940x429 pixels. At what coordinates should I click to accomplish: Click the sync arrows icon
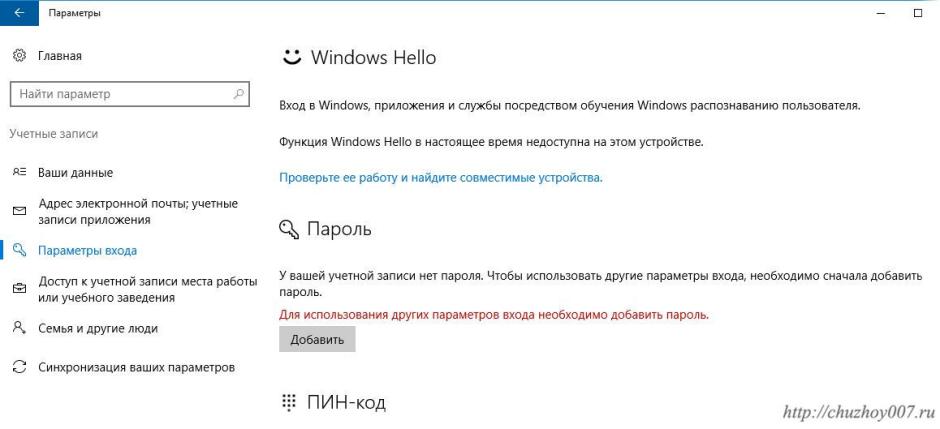click(x=18, y=367)
